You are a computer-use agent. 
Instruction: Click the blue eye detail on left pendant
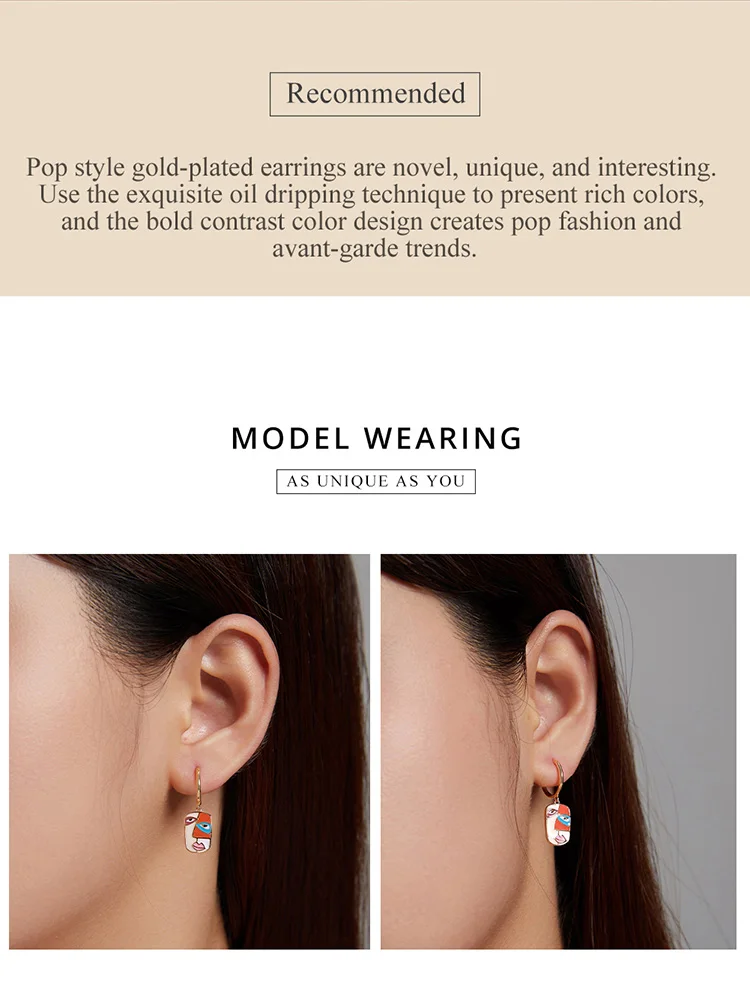[203, 829]
